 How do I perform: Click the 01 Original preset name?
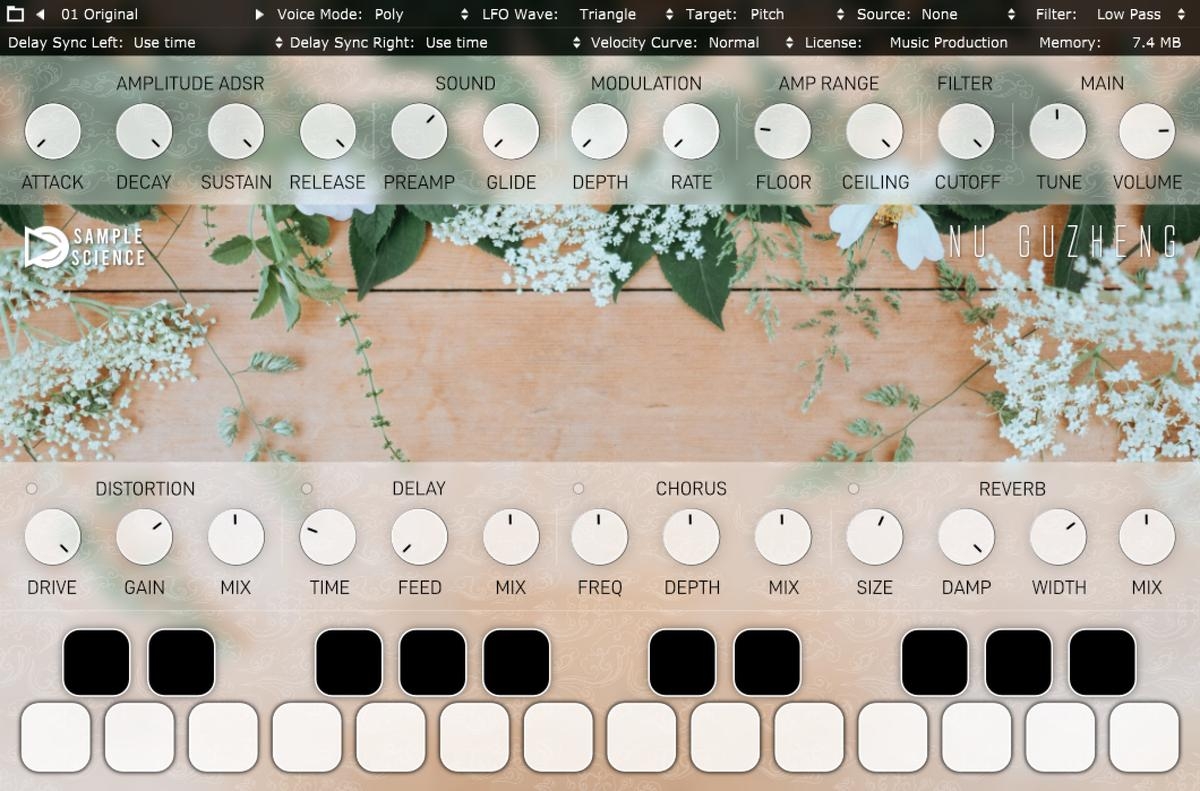coord(100,14)
